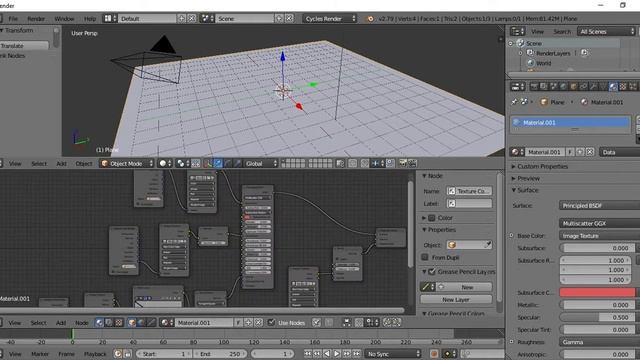
Task: Open the Multiscatter GGX dropdown
Action: point(599,223)
